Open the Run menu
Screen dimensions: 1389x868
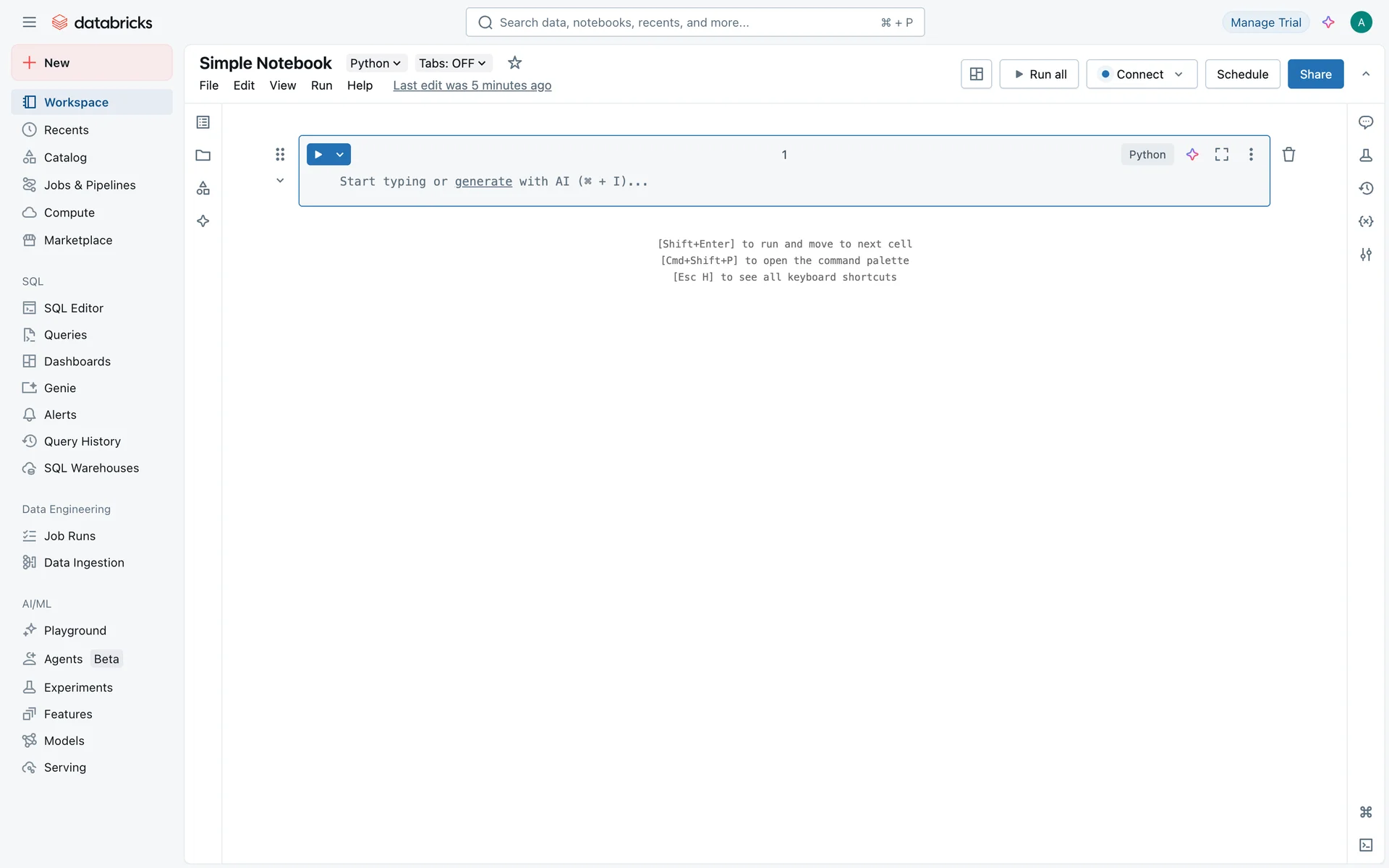click(x=321, y=85)
